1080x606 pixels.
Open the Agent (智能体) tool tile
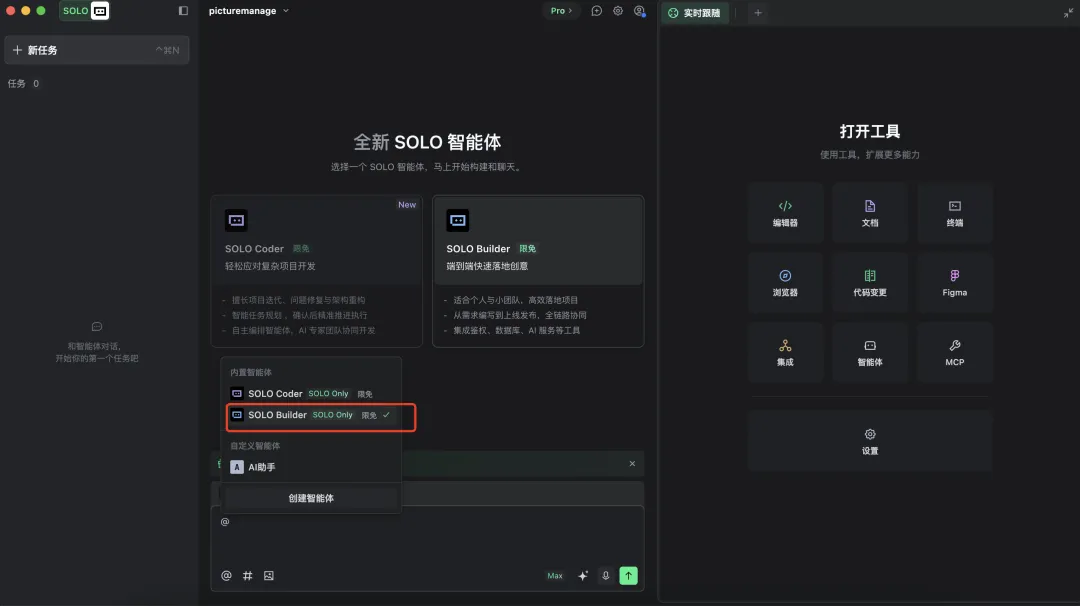[x=870, y=353]
